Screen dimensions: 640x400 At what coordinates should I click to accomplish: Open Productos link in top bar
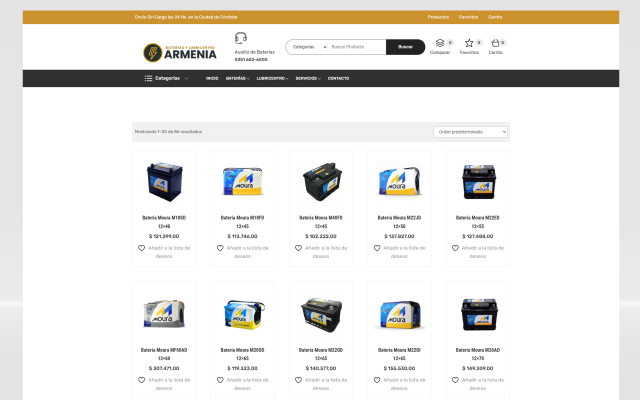pyautogui.click(x=438, y=17)
